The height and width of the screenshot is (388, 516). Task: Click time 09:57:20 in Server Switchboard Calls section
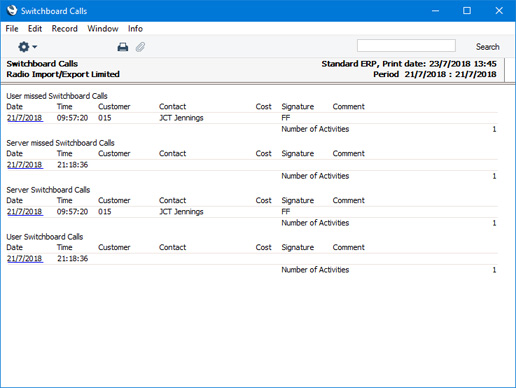point(72,212)
